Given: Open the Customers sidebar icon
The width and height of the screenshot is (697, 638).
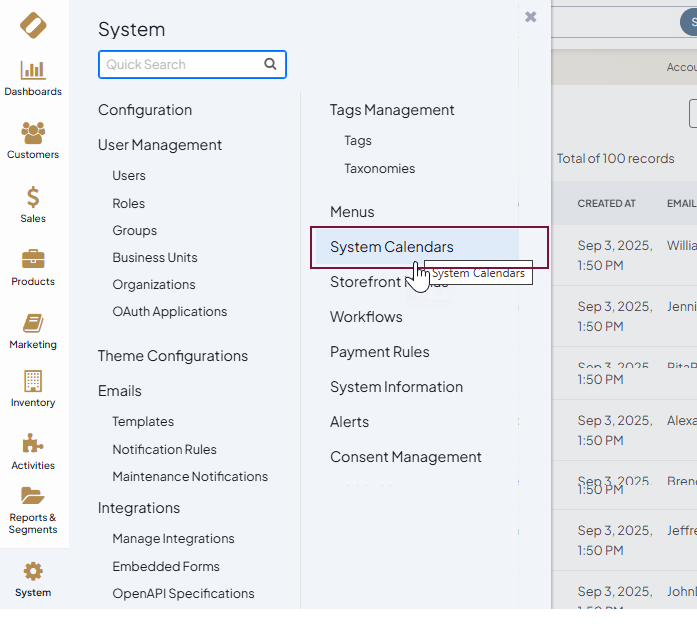Looking at the screenshot, I should (33, 133).
